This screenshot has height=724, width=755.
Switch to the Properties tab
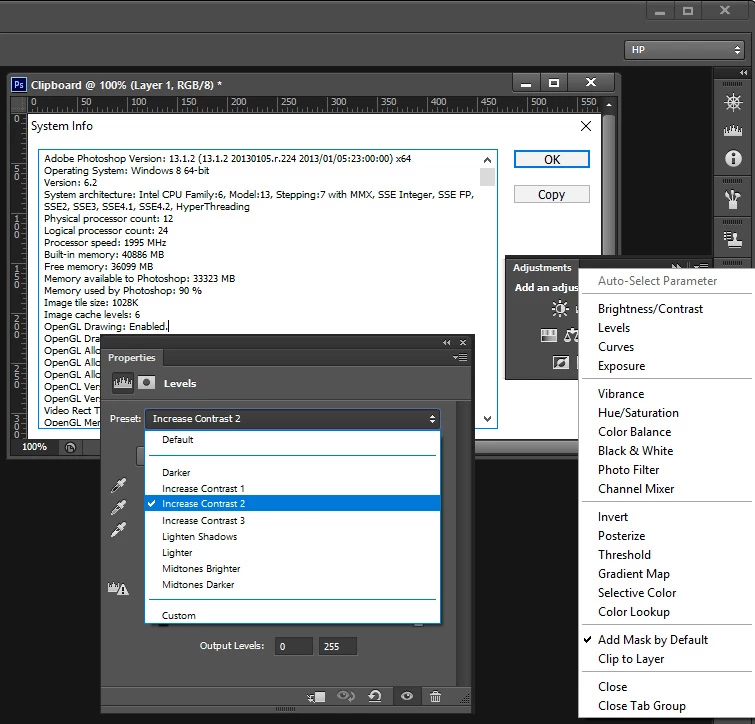click(131, 358)
